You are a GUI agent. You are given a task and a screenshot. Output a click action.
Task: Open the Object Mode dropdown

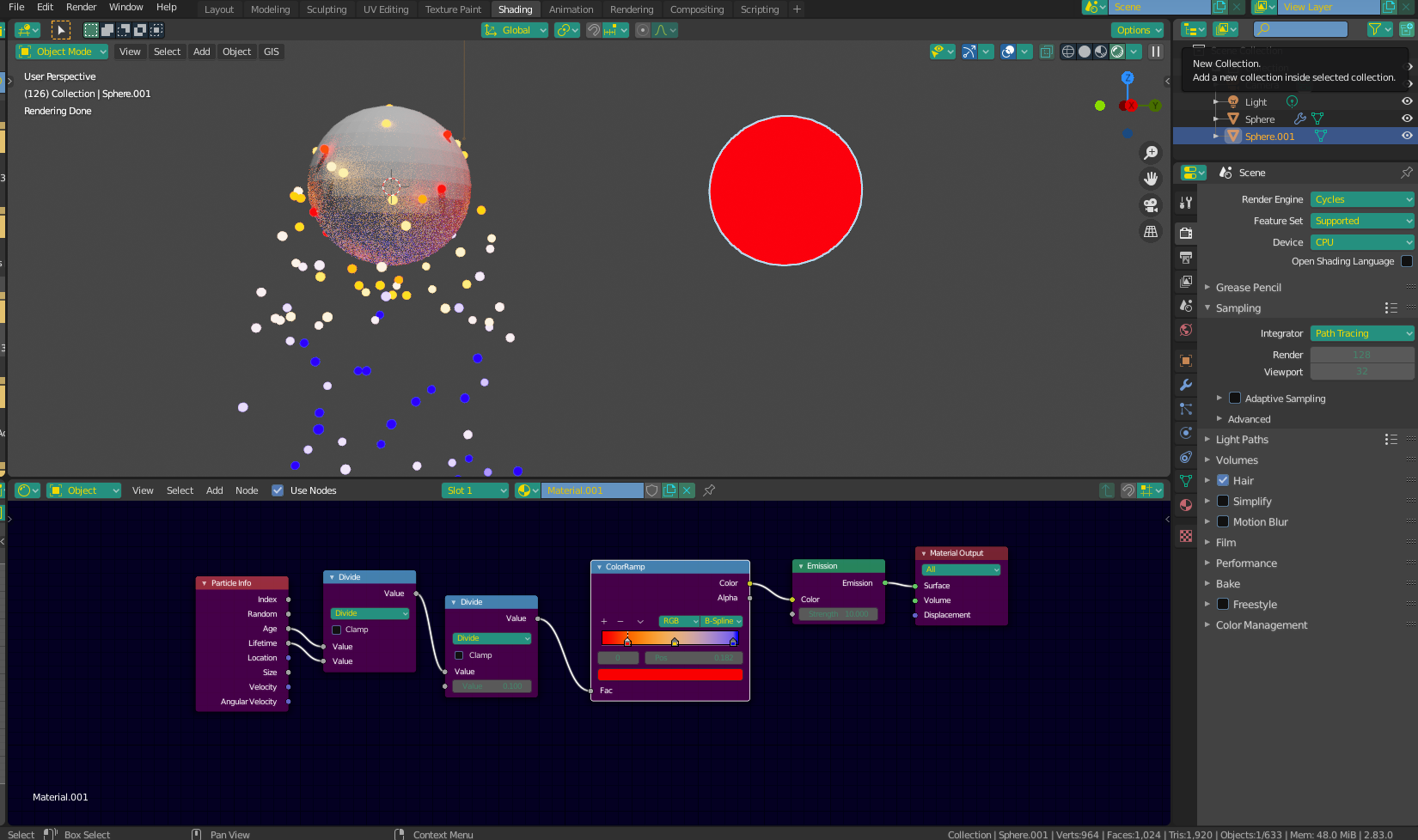62,52
